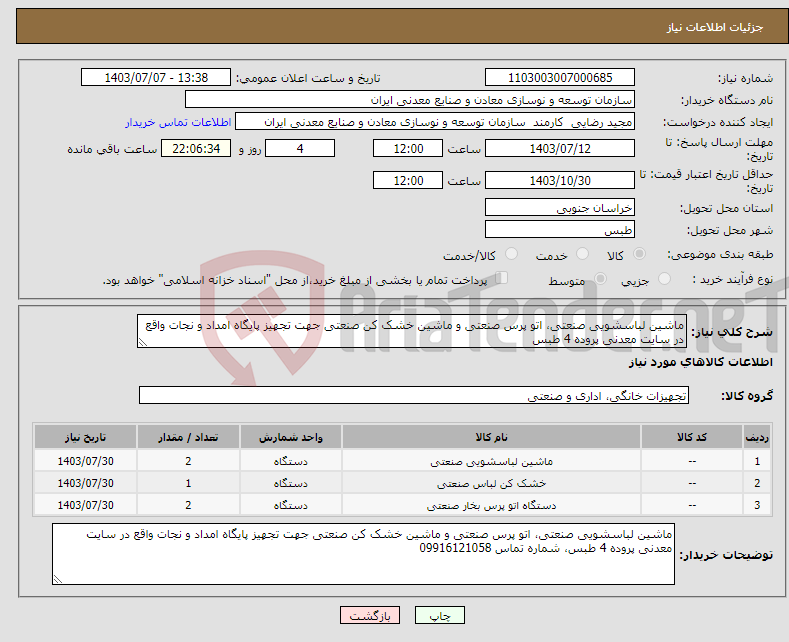Select the کالا/خدمت radio button

[x=511, y=254]
